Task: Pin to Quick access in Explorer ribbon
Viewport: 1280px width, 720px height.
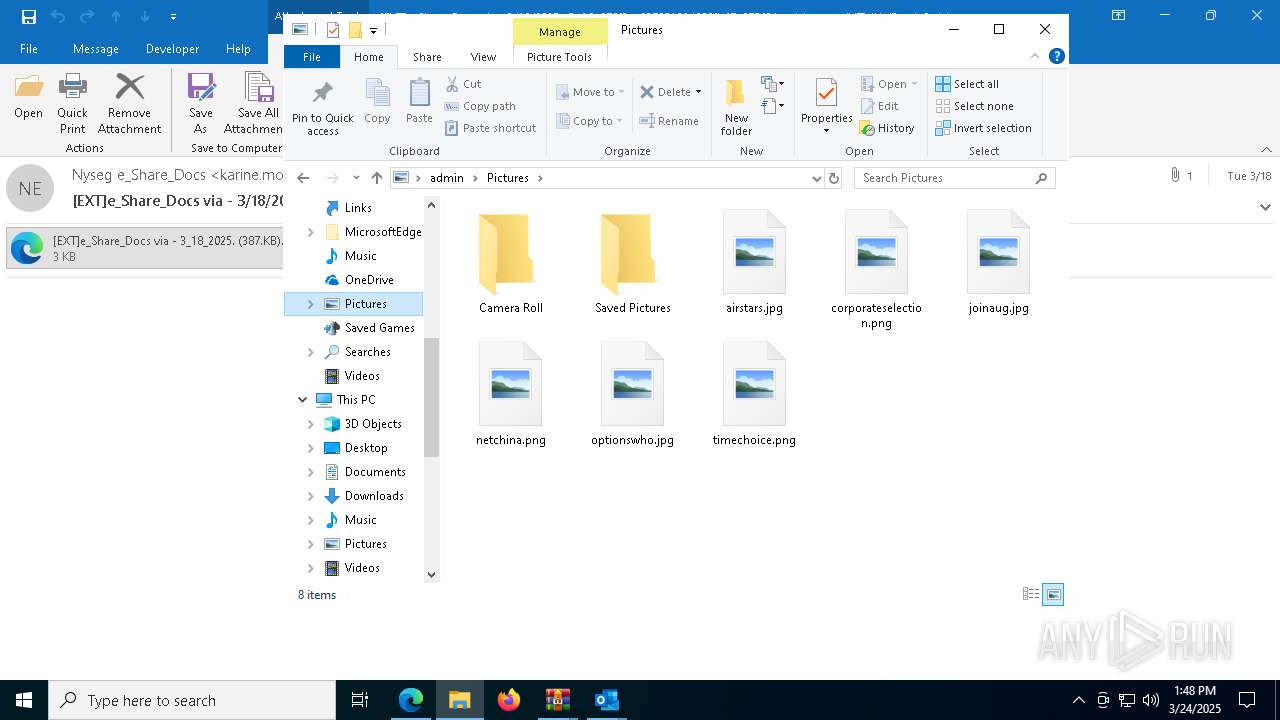Action: (322, 109)
